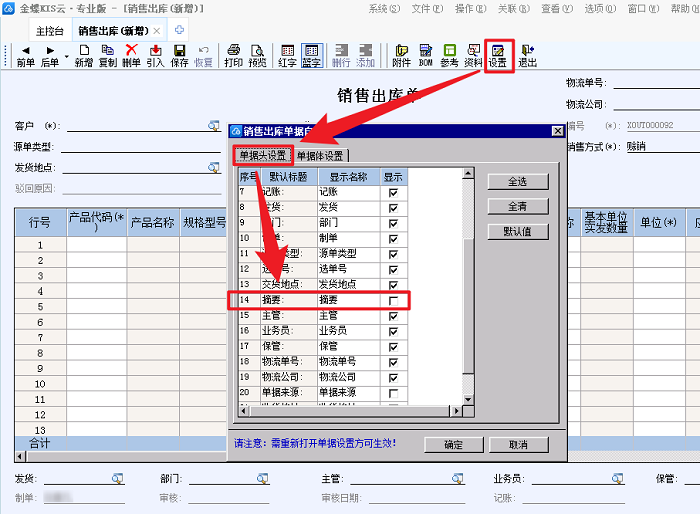Check the 单据来源 display checkbox in row 20
The height and width of the screenshot is (514, 700).
pos(393,393)
